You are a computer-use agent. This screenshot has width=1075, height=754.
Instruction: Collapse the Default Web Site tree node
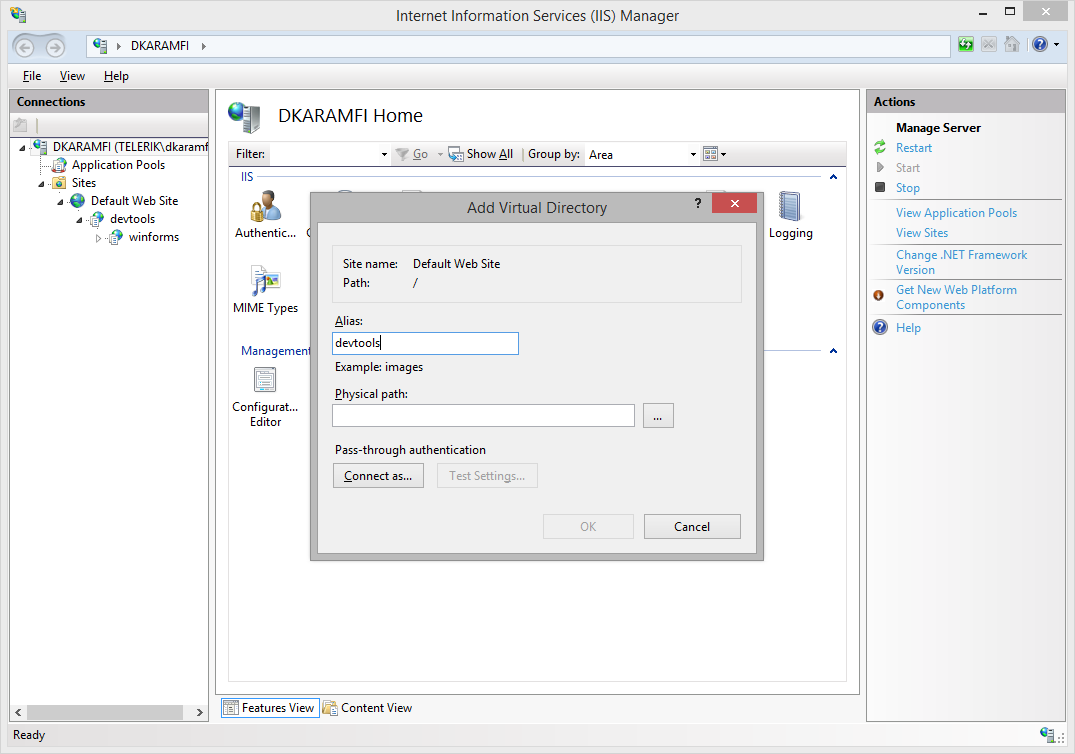pyautogui.click(x=60, y=201)
